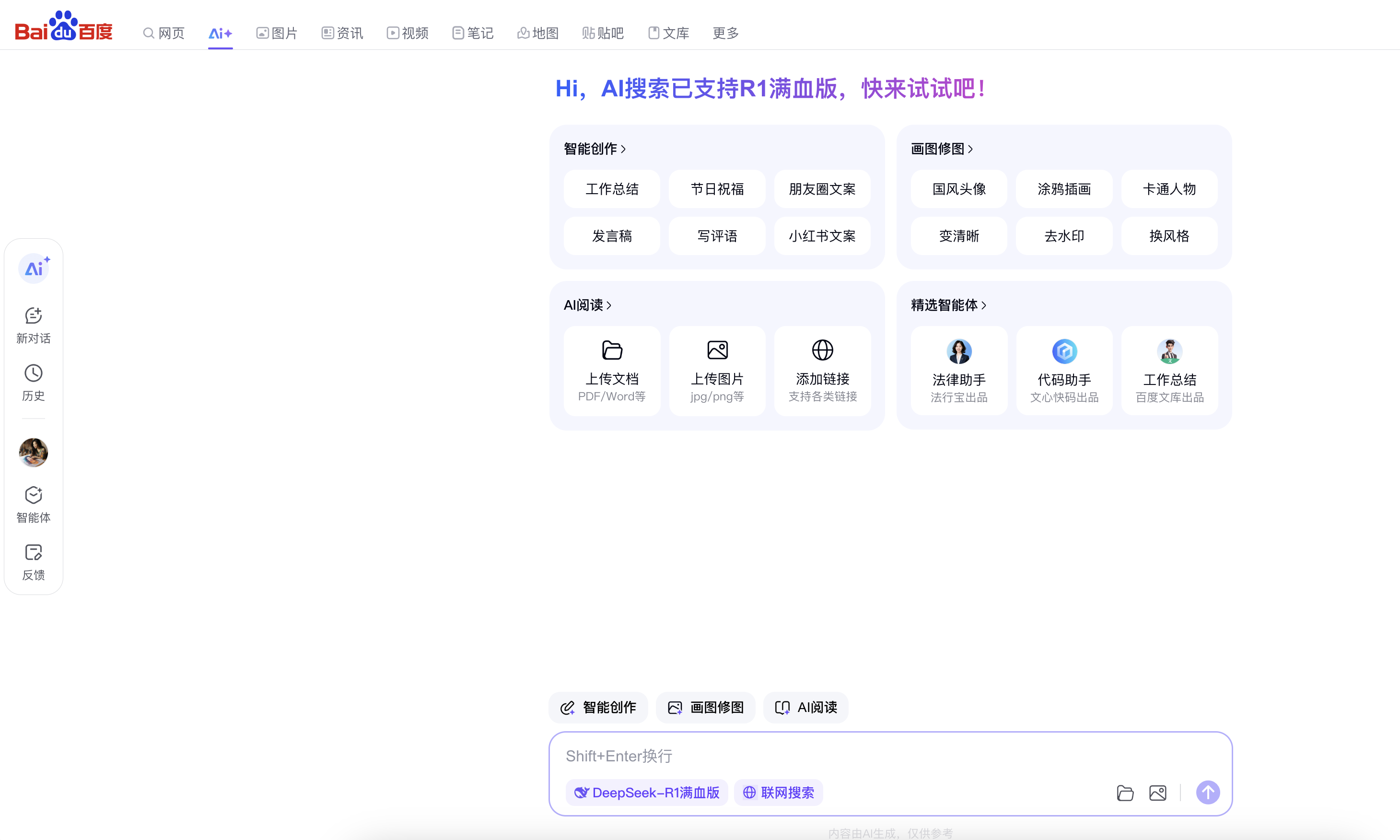The height and width of the screenshot is (840, 1400).
Task: Expand the 精选智能体 section chevron
Action: click(x=984, y=305)
